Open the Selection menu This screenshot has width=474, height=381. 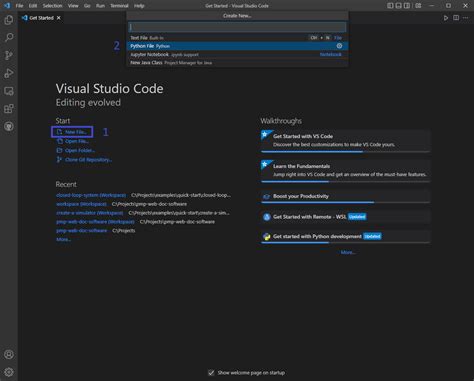[x=52, y=6]
